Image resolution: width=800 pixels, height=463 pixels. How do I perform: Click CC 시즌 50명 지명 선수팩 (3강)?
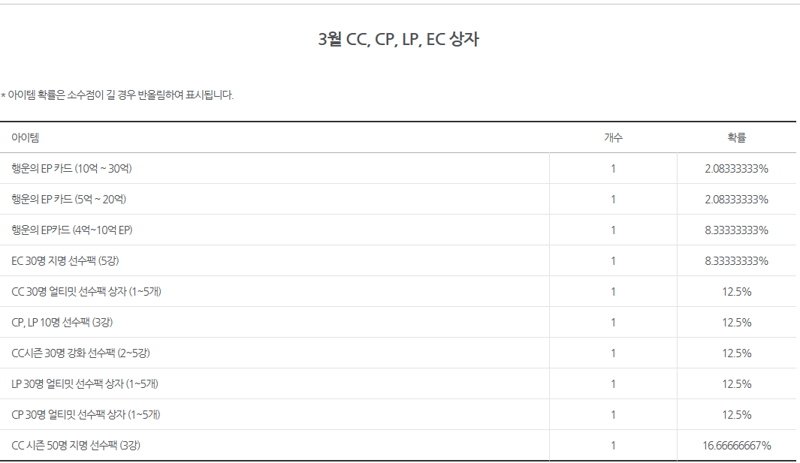click(x=76, y=446)
